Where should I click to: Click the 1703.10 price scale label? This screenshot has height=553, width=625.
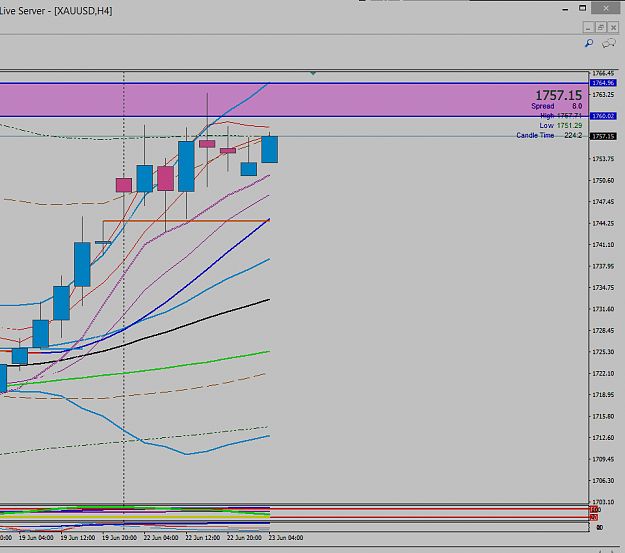[603, 502]
